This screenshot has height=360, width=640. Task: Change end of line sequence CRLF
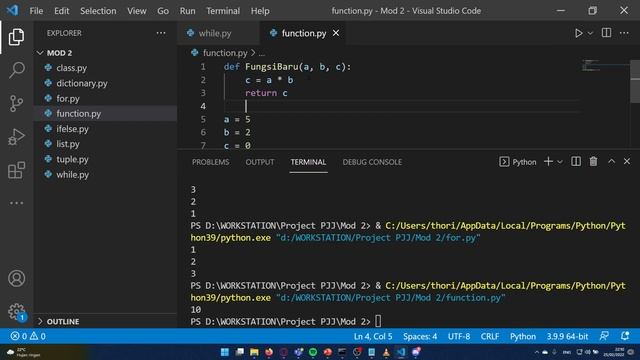pyautogui.click(x=490, y=336)
